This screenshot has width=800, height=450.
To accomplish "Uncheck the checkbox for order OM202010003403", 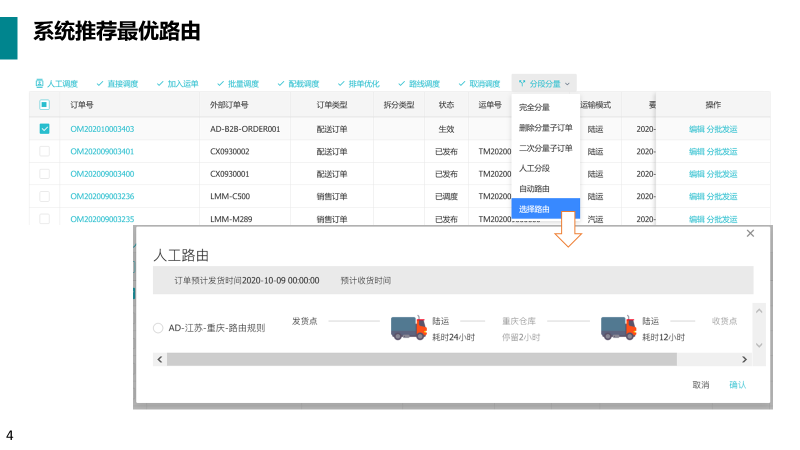I will (44, 128).
